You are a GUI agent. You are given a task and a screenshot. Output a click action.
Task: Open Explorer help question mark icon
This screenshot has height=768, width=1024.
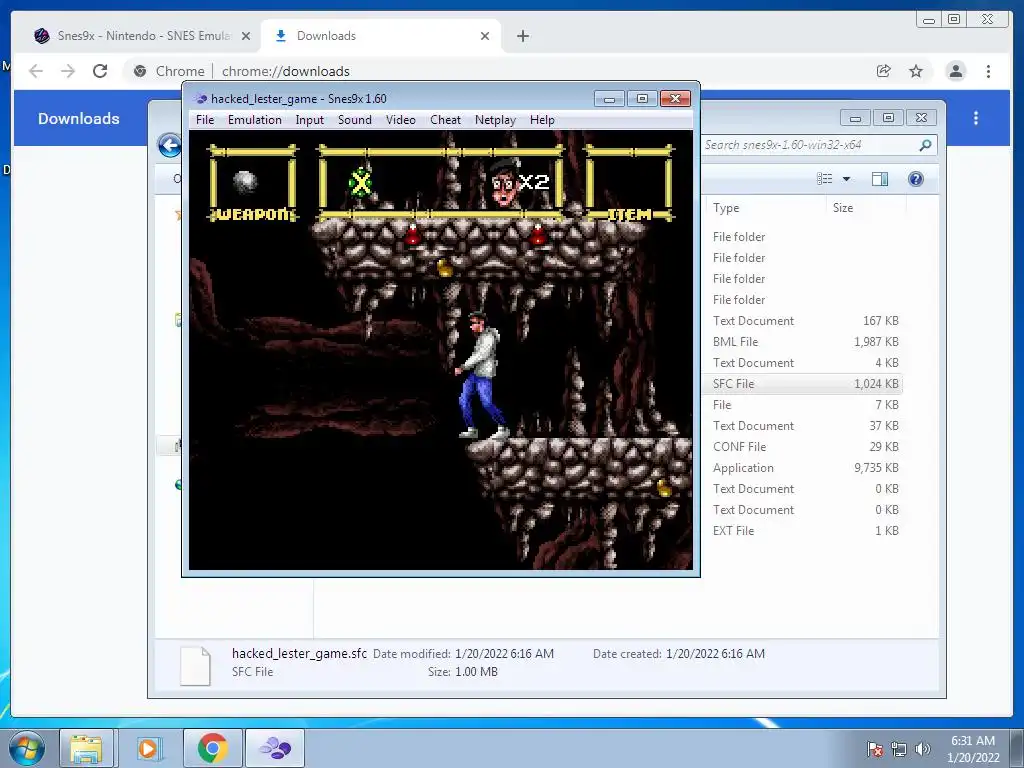pos(916,179)
